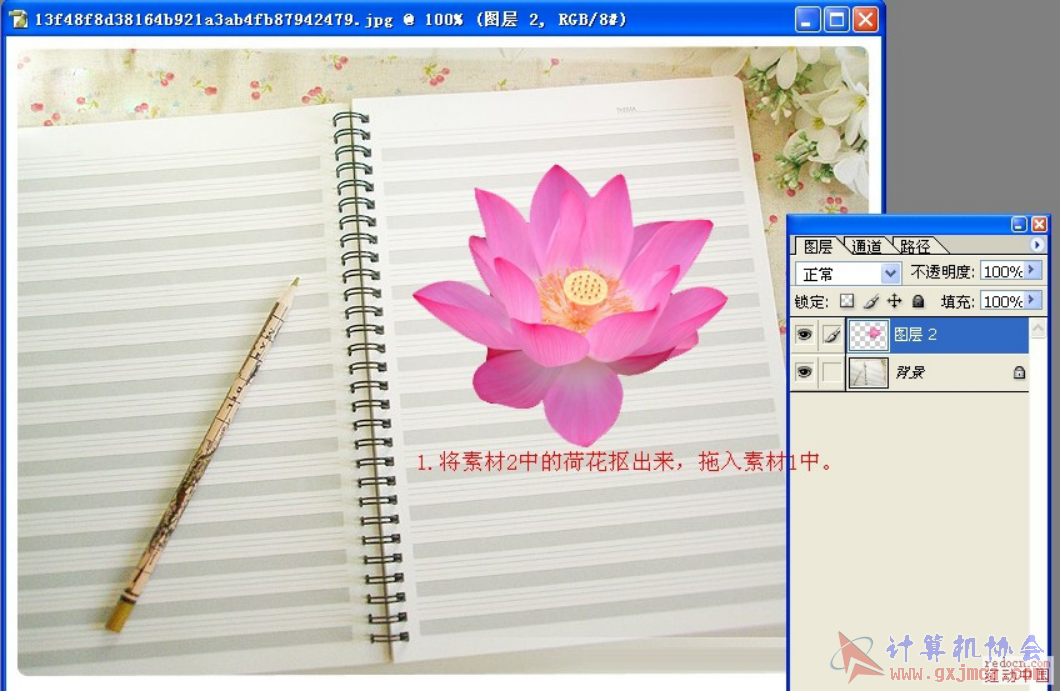Image resolution: width=1060 pixels, height=692 pixels.
Task: Click the document icon in title bar
Action: point(20,19)
